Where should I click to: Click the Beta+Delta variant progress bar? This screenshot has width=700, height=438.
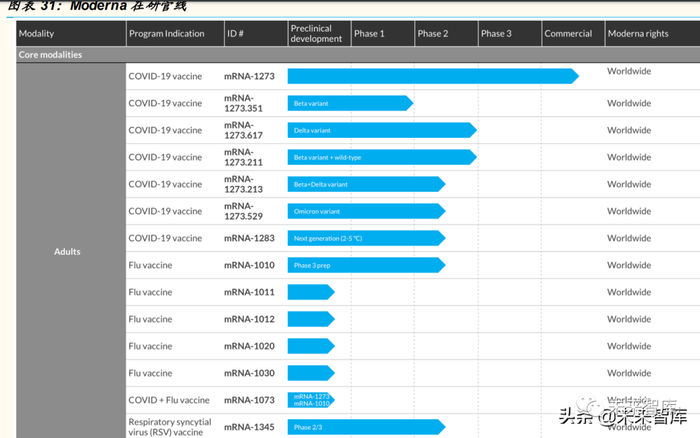(367, 184)
